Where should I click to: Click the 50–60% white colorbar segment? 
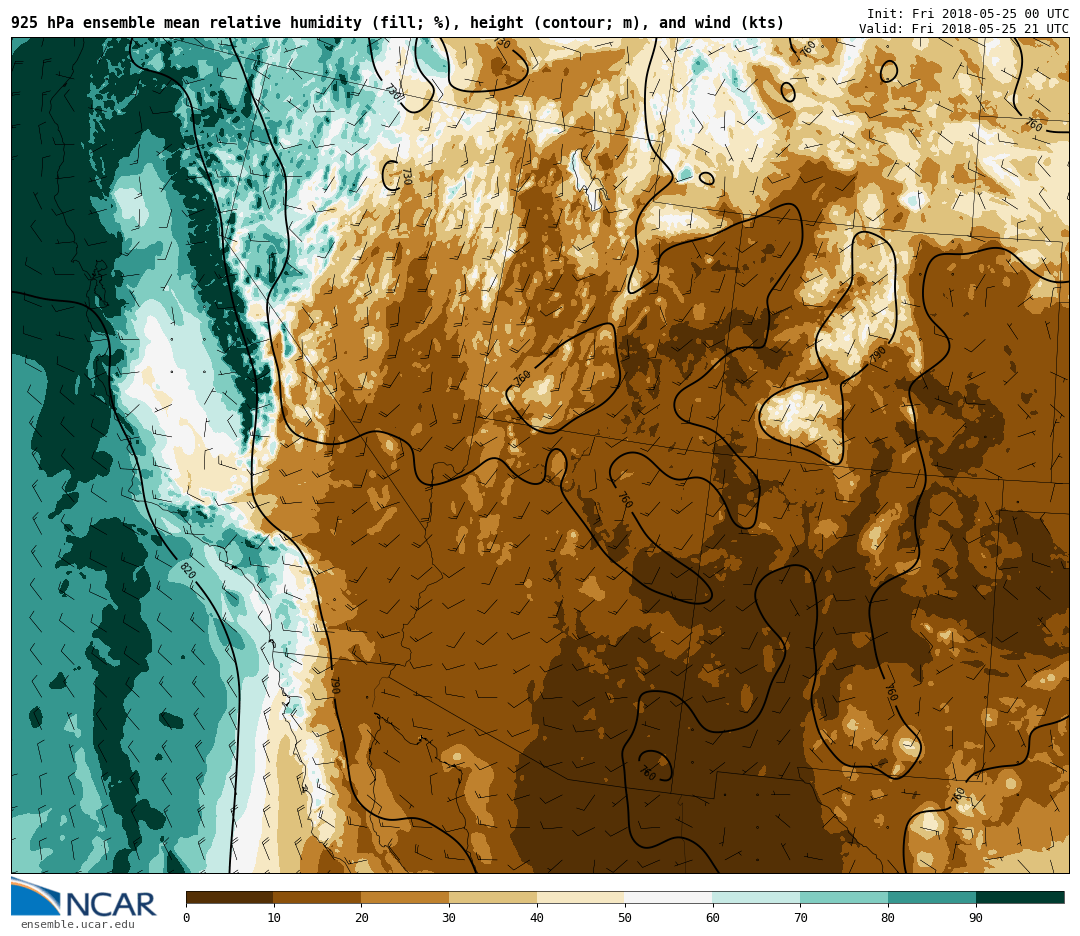click(668, 897)
